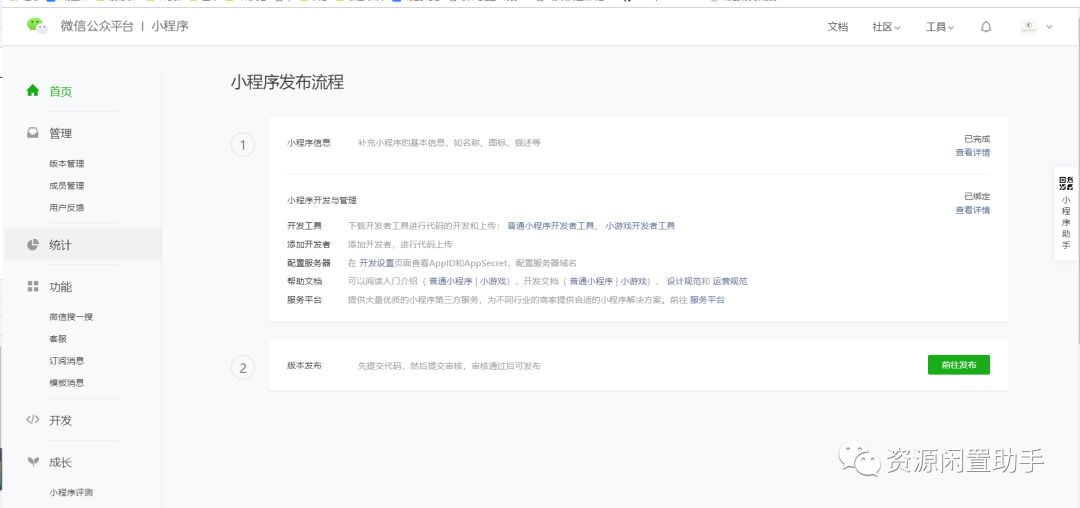
Task: Click the home icon beside 首页
Action: (32, 90)
